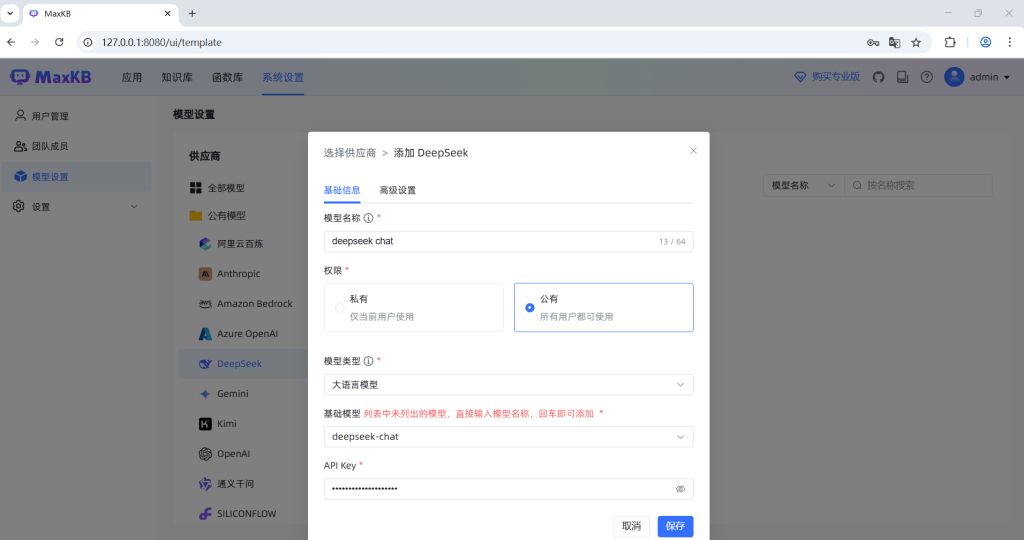The image size is (1024, 540).
Task: Click the browser password key icon
Action: pos(873,42)
